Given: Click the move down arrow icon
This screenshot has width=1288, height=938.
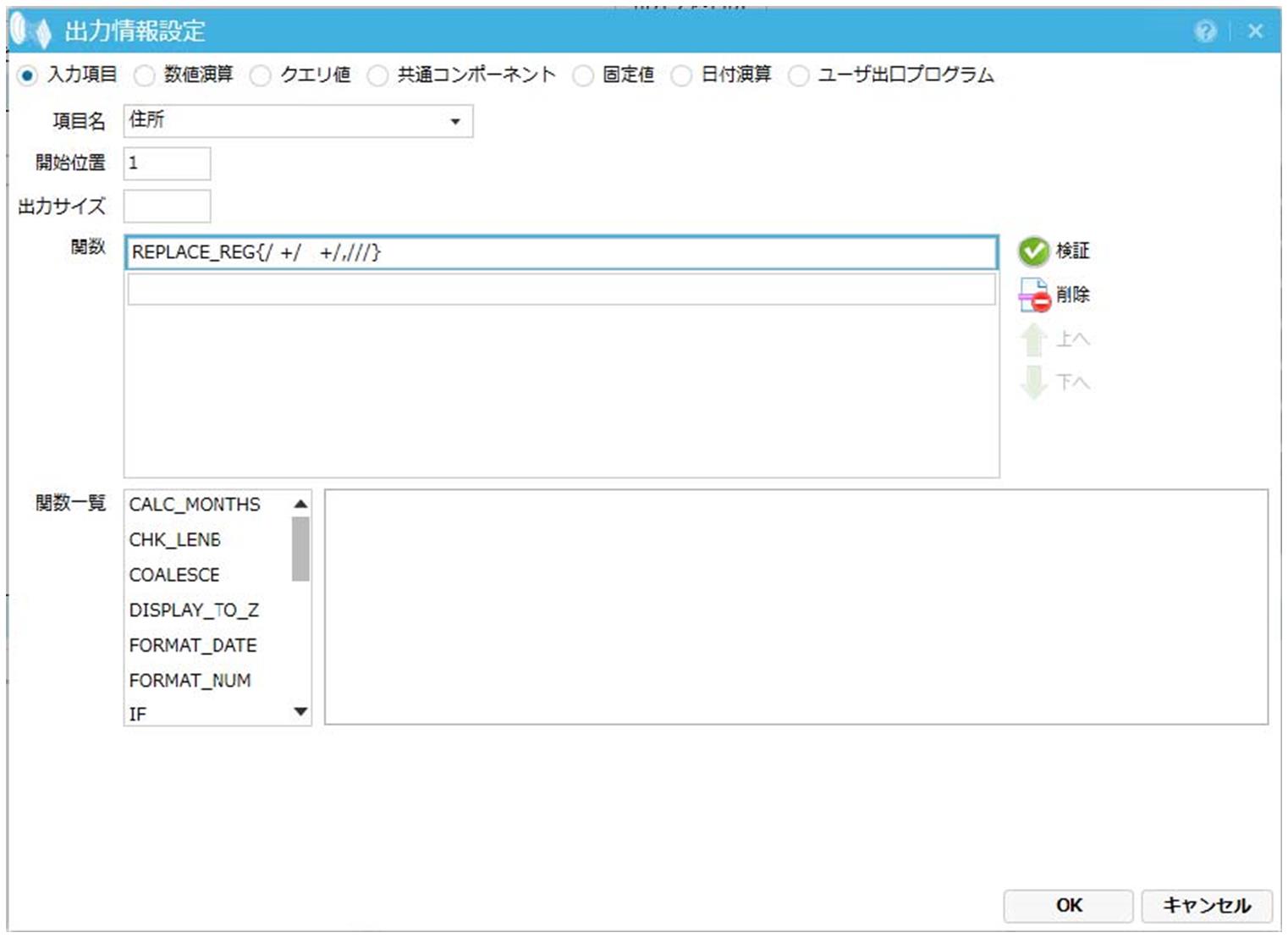Looking at the screenshot, I should 1033,383.
